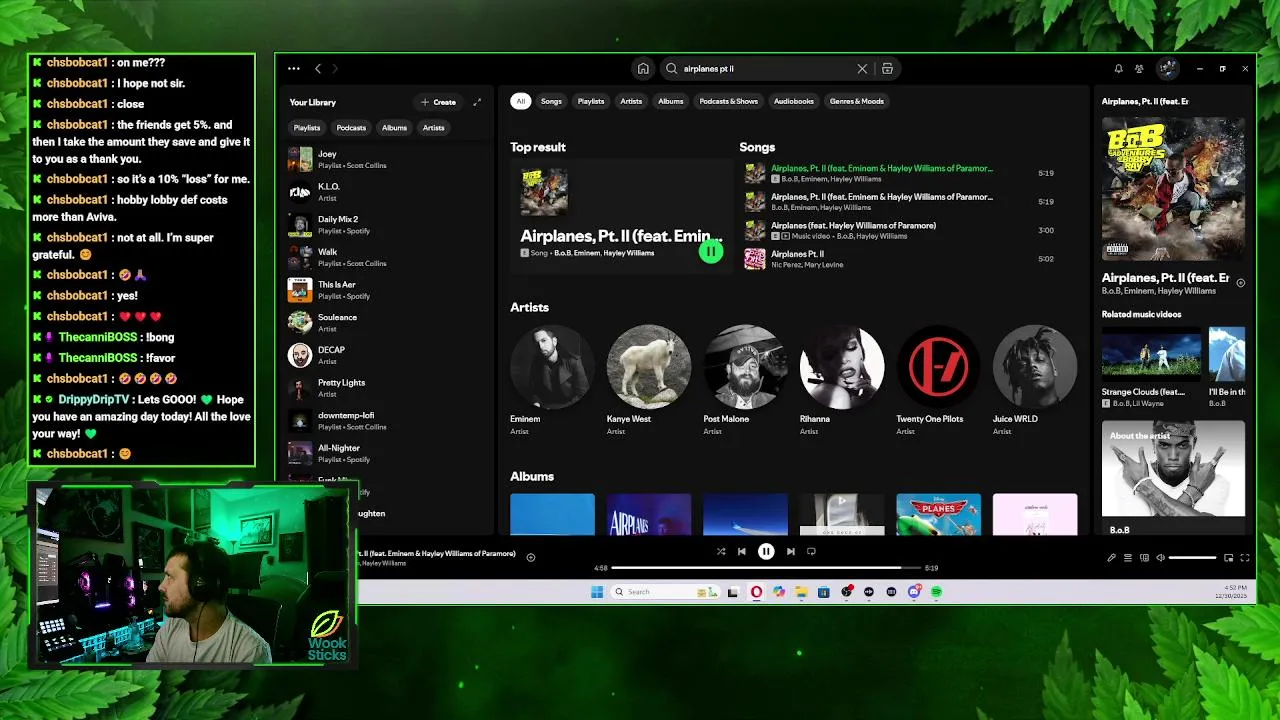Screen dimensions: 1280x720
Task: Play the Airplanes music video song row
Action: tap(901, 230)
